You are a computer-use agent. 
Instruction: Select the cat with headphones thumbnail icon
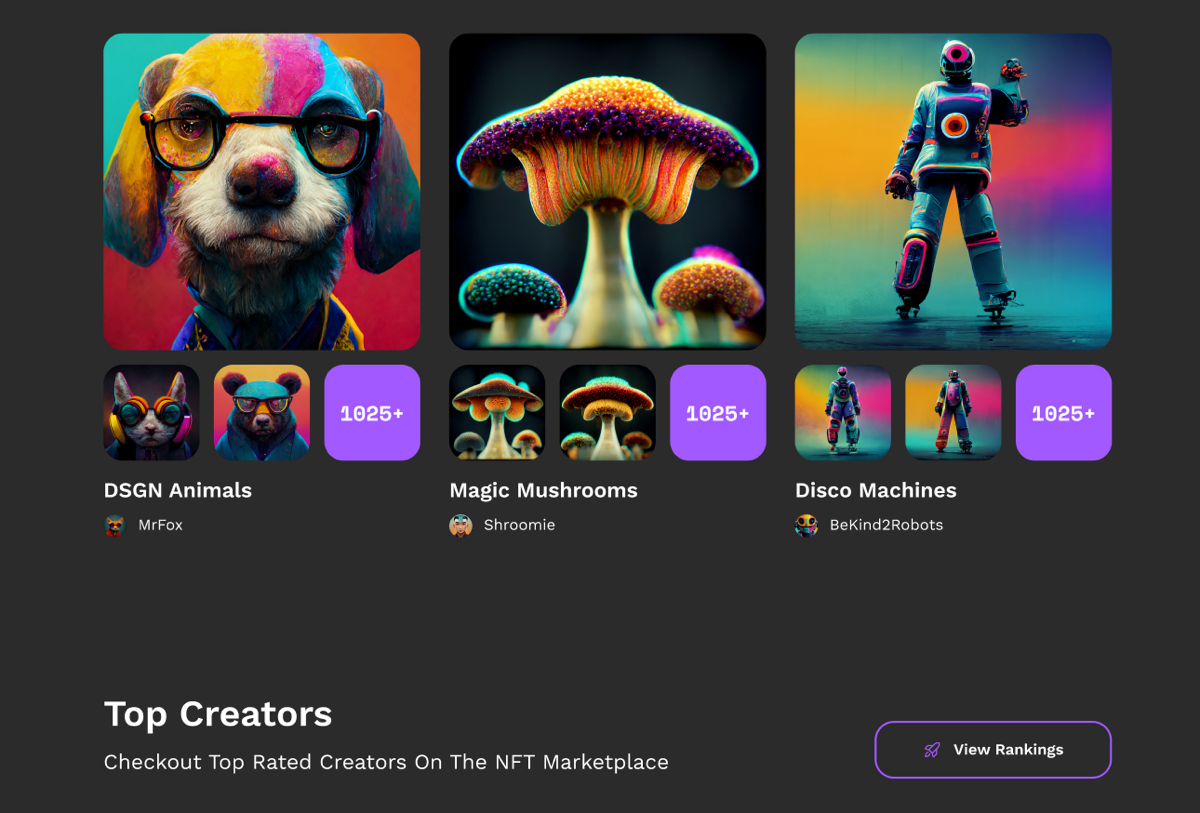pyautogui.click(x=150, y=413)
